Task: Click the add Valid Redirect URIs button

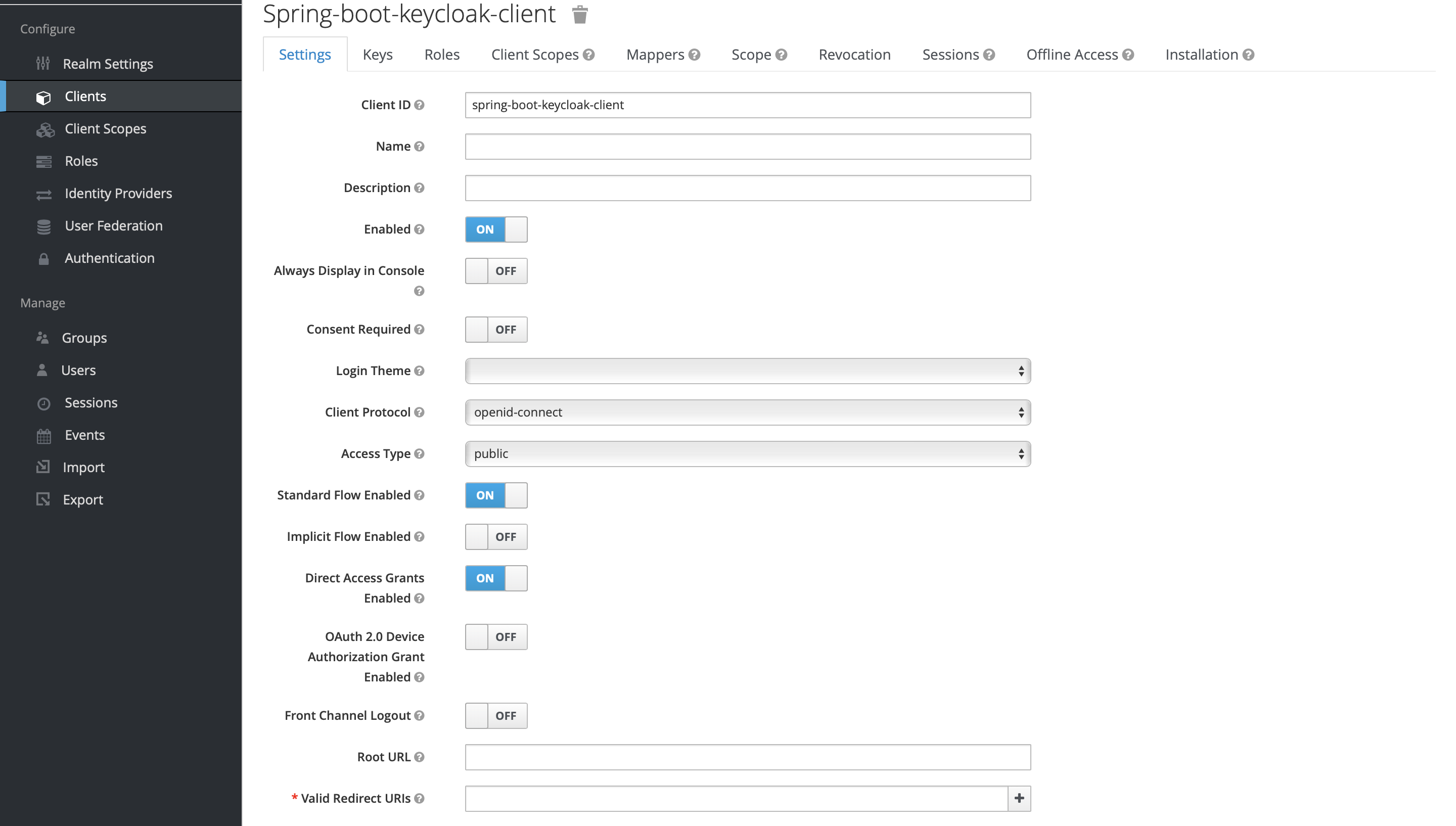Action: 1019,798
